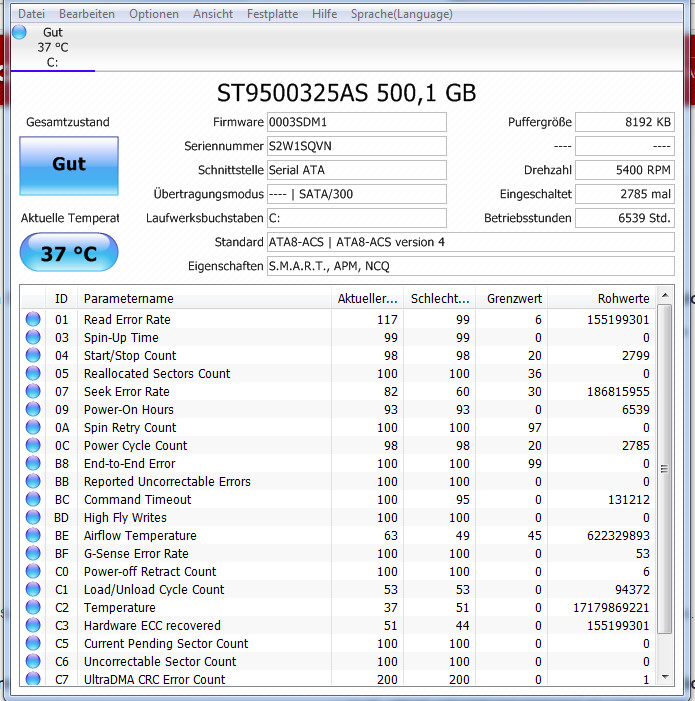Open the Optionen menu

click(154, 14)
